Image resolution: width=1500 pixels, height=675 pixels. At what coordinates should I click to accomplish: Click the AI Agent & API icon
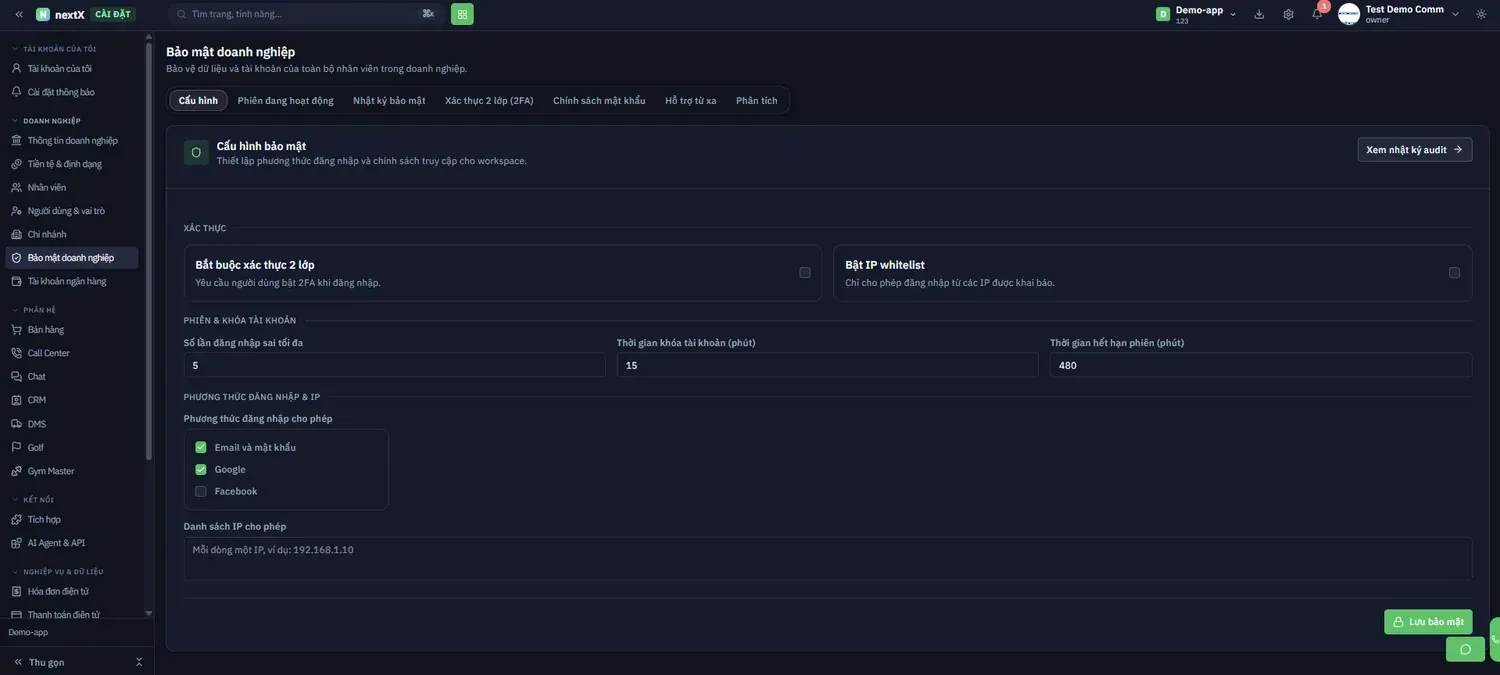click(x=16, y=543)
